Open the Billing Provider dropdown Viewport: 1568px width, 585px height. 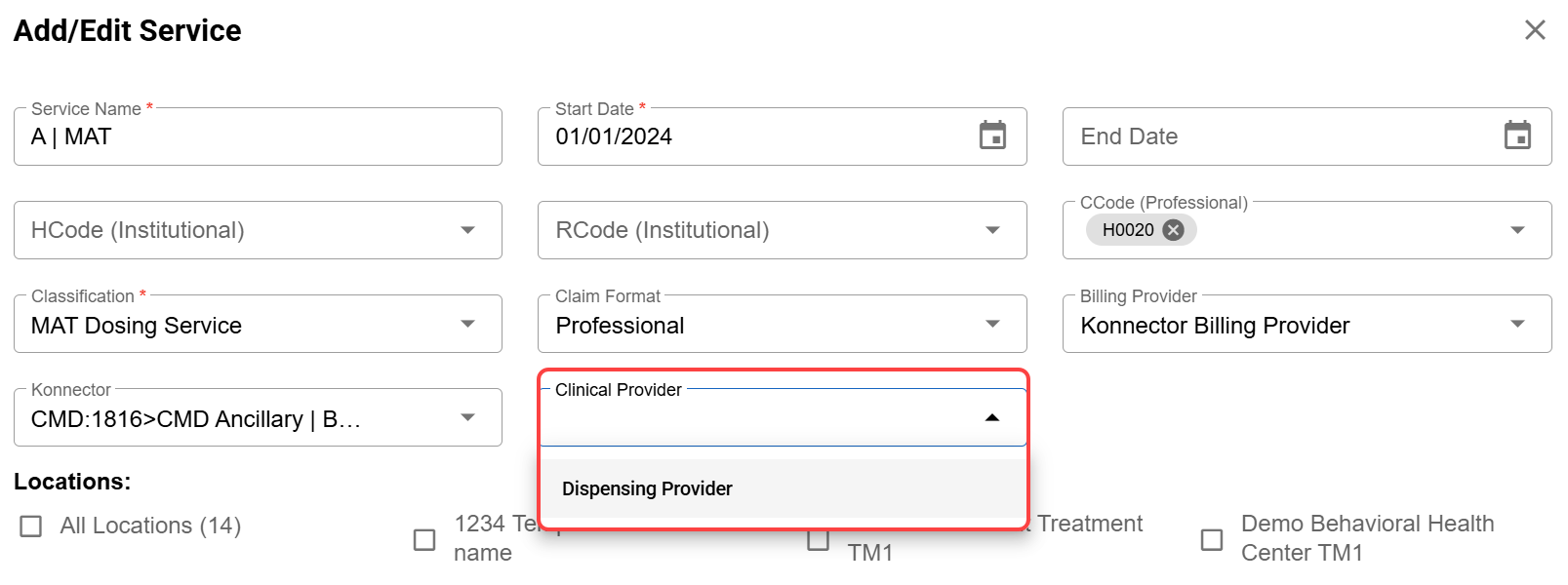point(1517,324)
